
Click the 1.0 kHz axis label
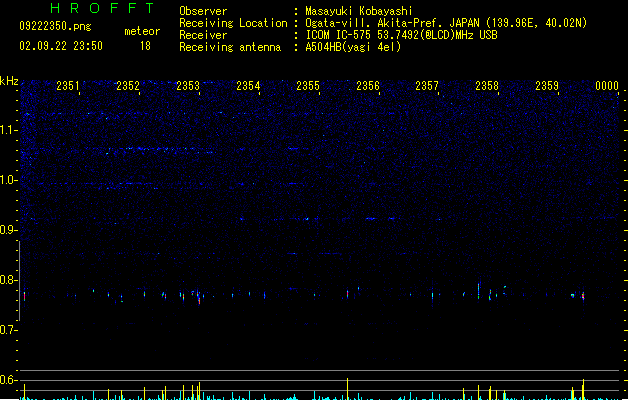point(8,180)
